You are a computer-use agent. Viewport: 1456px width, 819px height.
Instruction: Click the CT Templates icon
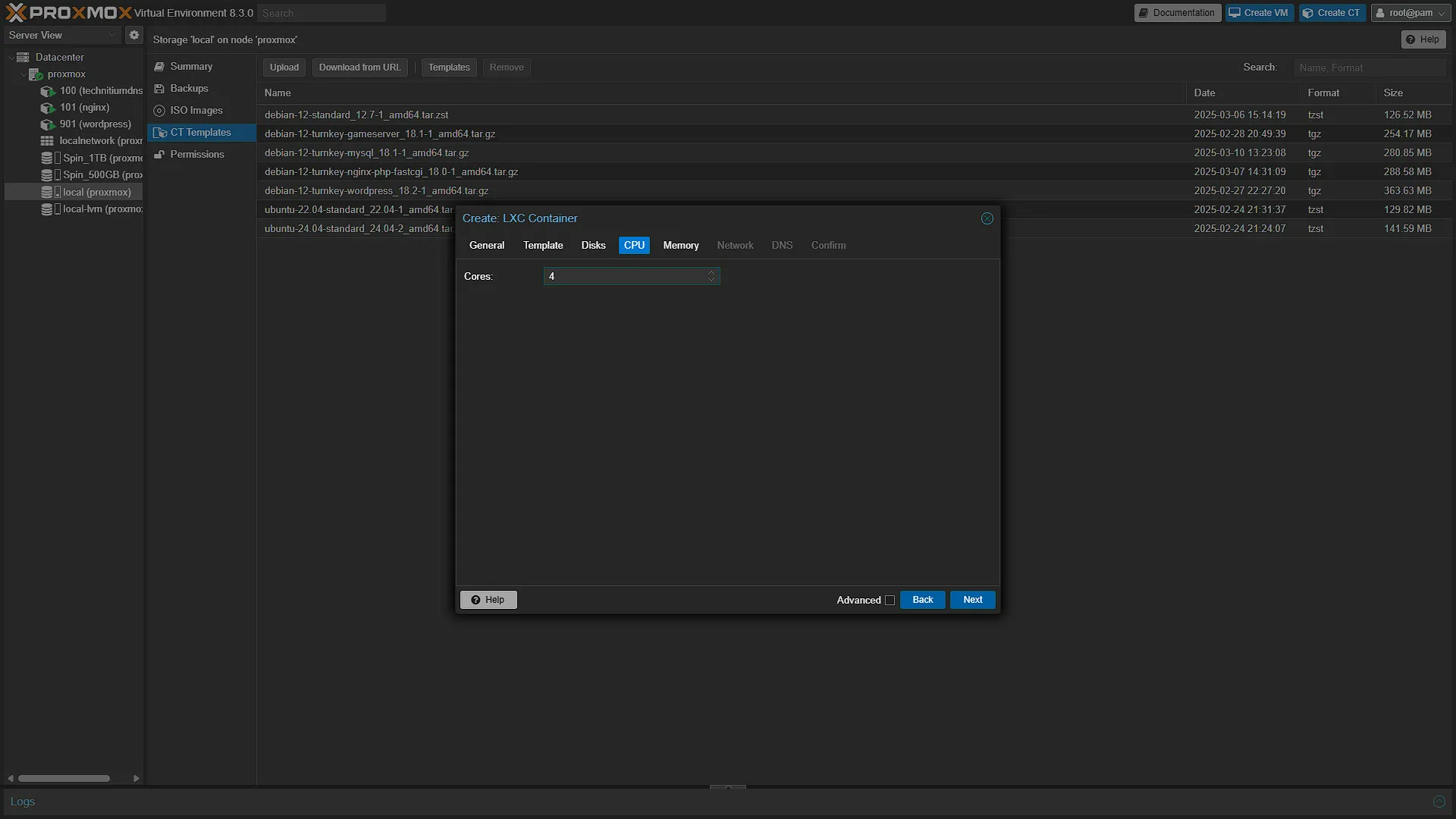coord(160,133)
